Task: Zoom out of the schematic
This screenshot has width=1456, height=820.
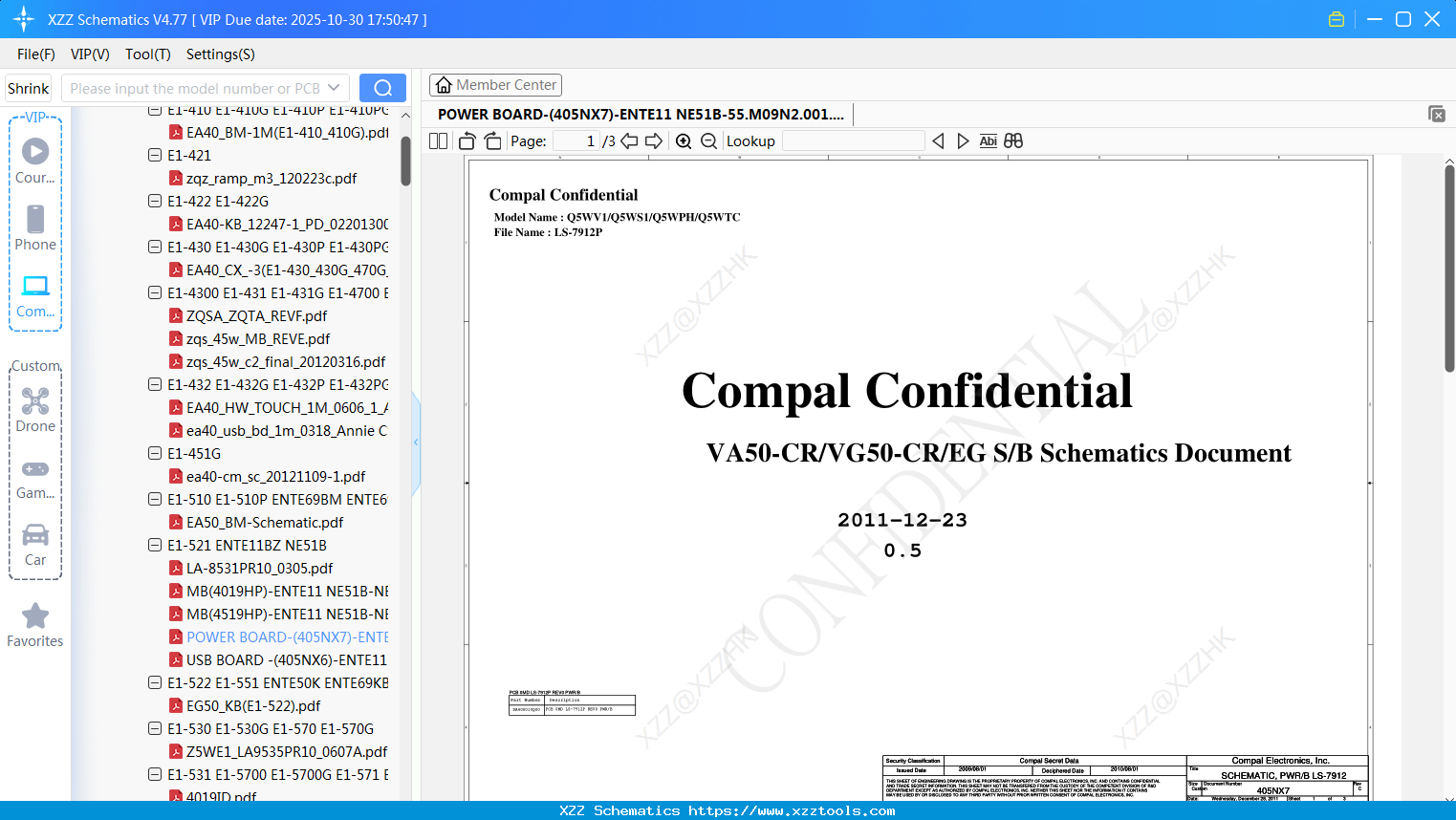Action: click(x=708, y=141)
